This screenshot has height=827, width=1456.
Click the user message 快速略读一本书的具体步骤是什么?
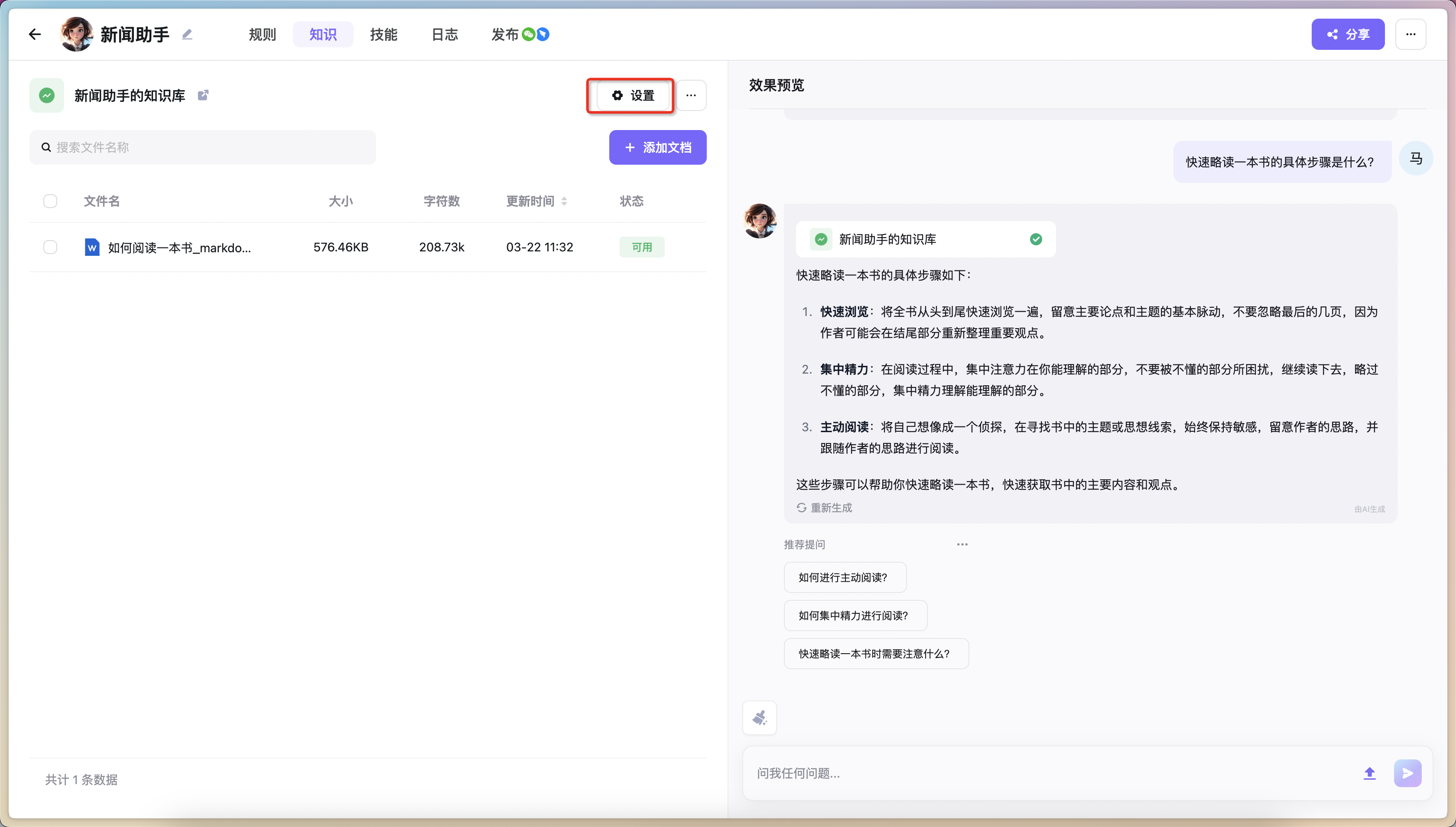pyautogui.click(x=1282, y=163)
